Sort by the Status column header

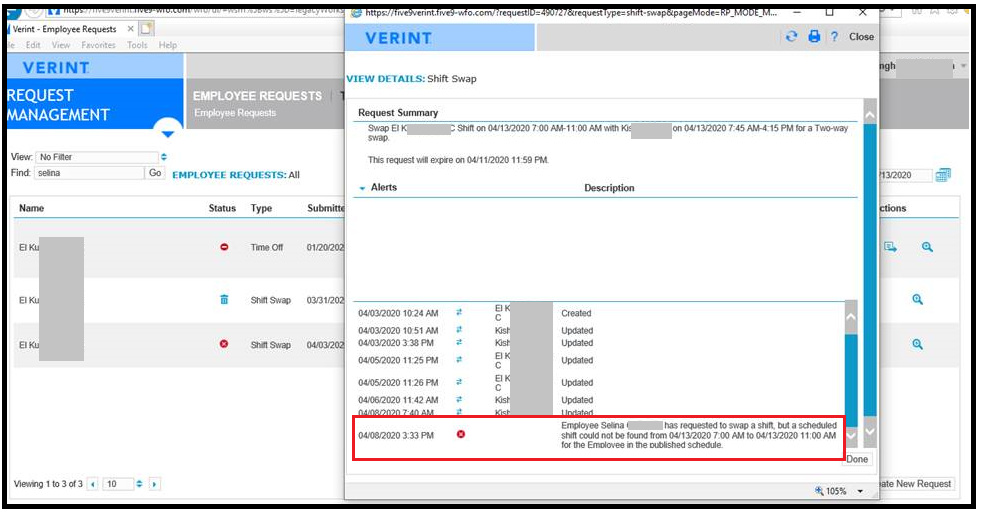click(222, 208)
